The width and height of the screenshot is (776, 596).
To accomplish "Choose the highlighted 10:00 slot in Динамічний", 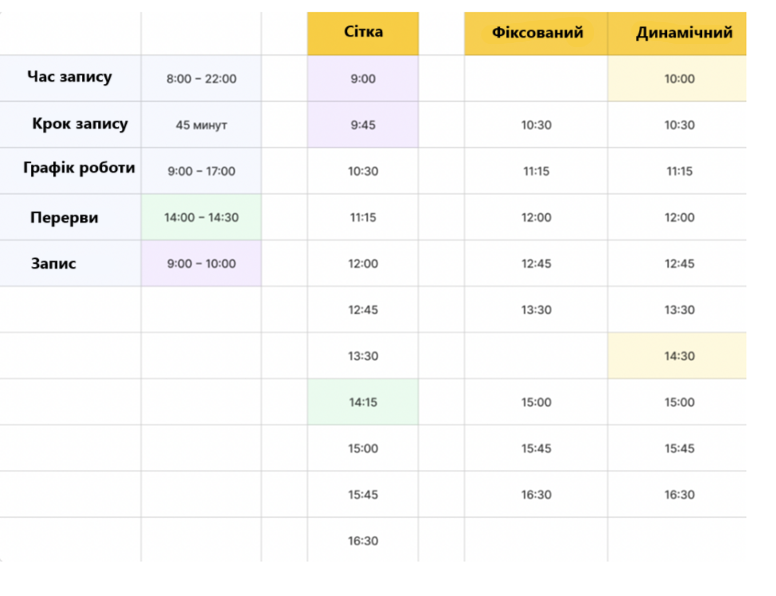I will tap(678, 78).
